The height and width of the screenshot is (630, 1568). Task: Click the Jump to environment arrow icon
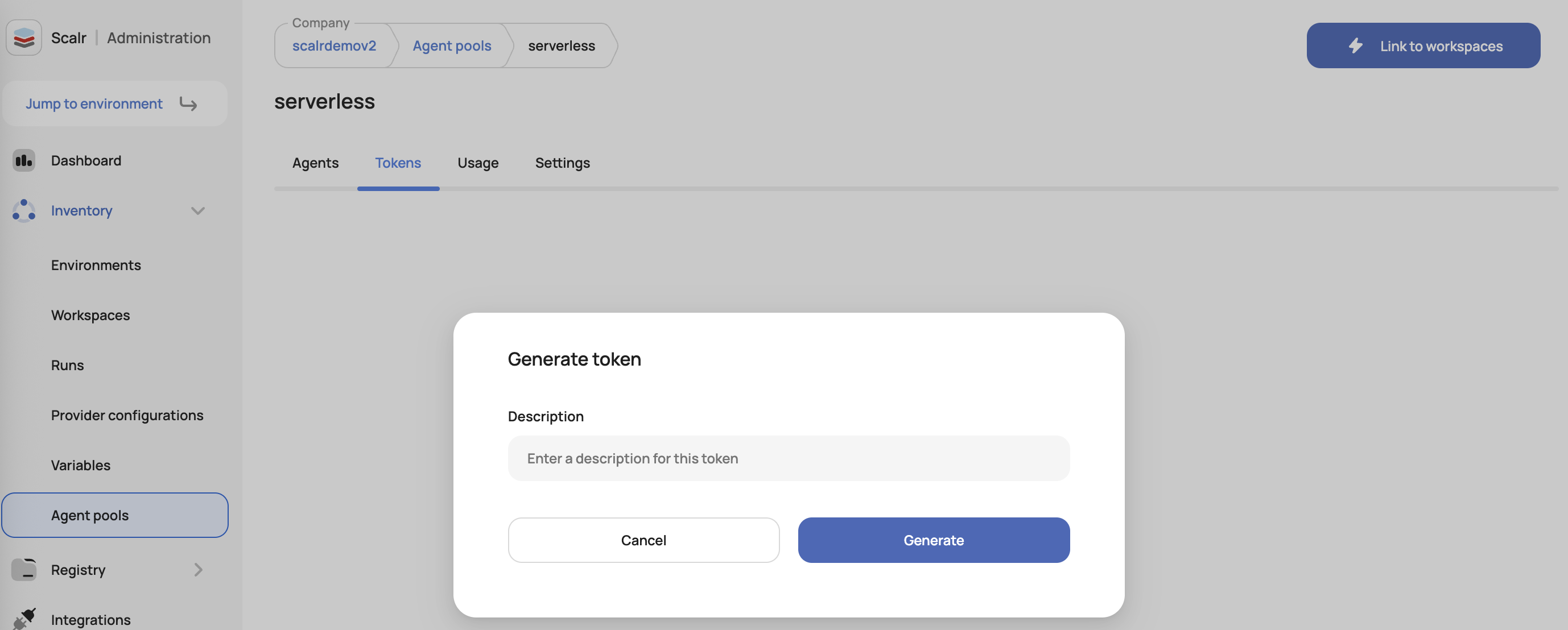coord(188,104)
